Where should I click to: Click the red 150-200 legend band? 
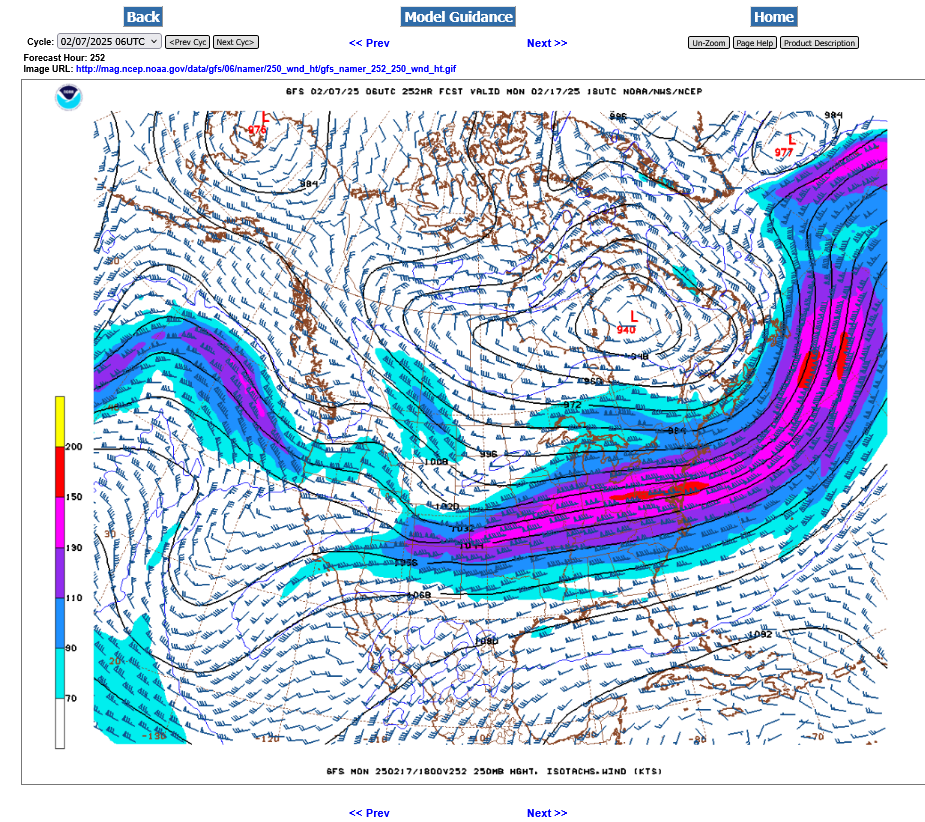[x=60, y=471]
